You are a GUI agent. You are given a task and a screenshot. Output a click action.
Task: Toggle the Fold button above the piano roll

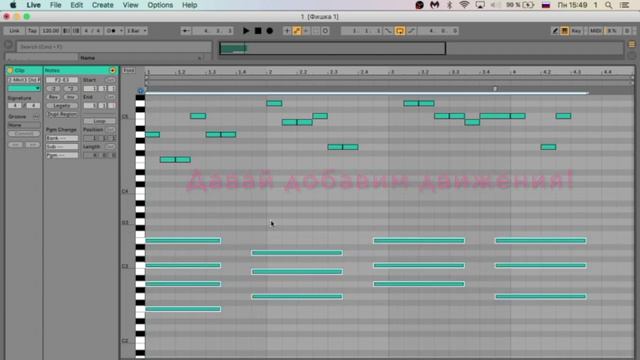click(129, 71)
